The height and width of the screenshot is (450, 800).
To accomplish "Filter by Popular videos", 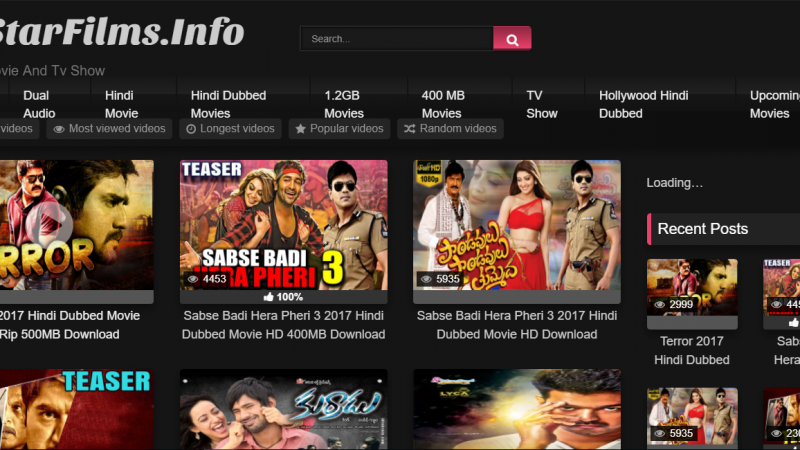I will (339, 129).
